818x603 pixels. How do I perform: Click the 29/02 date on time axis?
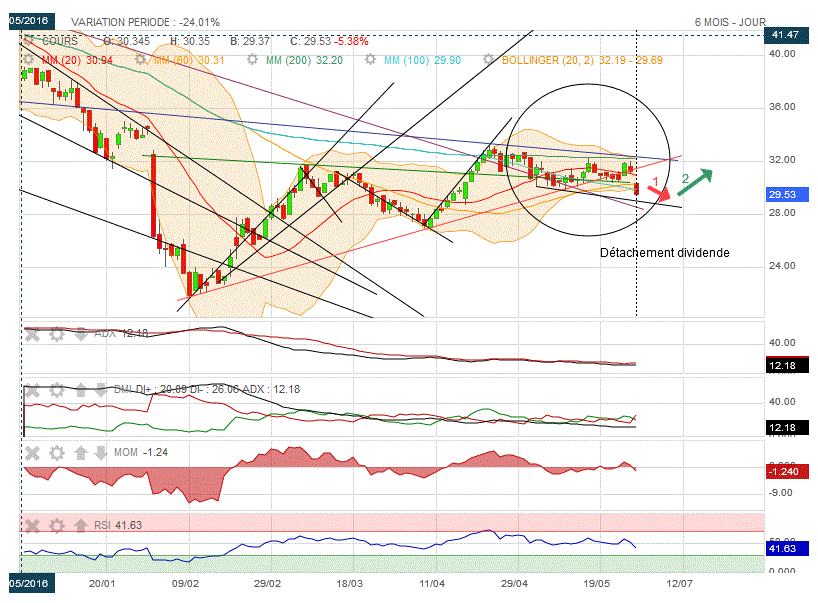click(x=267, y=583)
